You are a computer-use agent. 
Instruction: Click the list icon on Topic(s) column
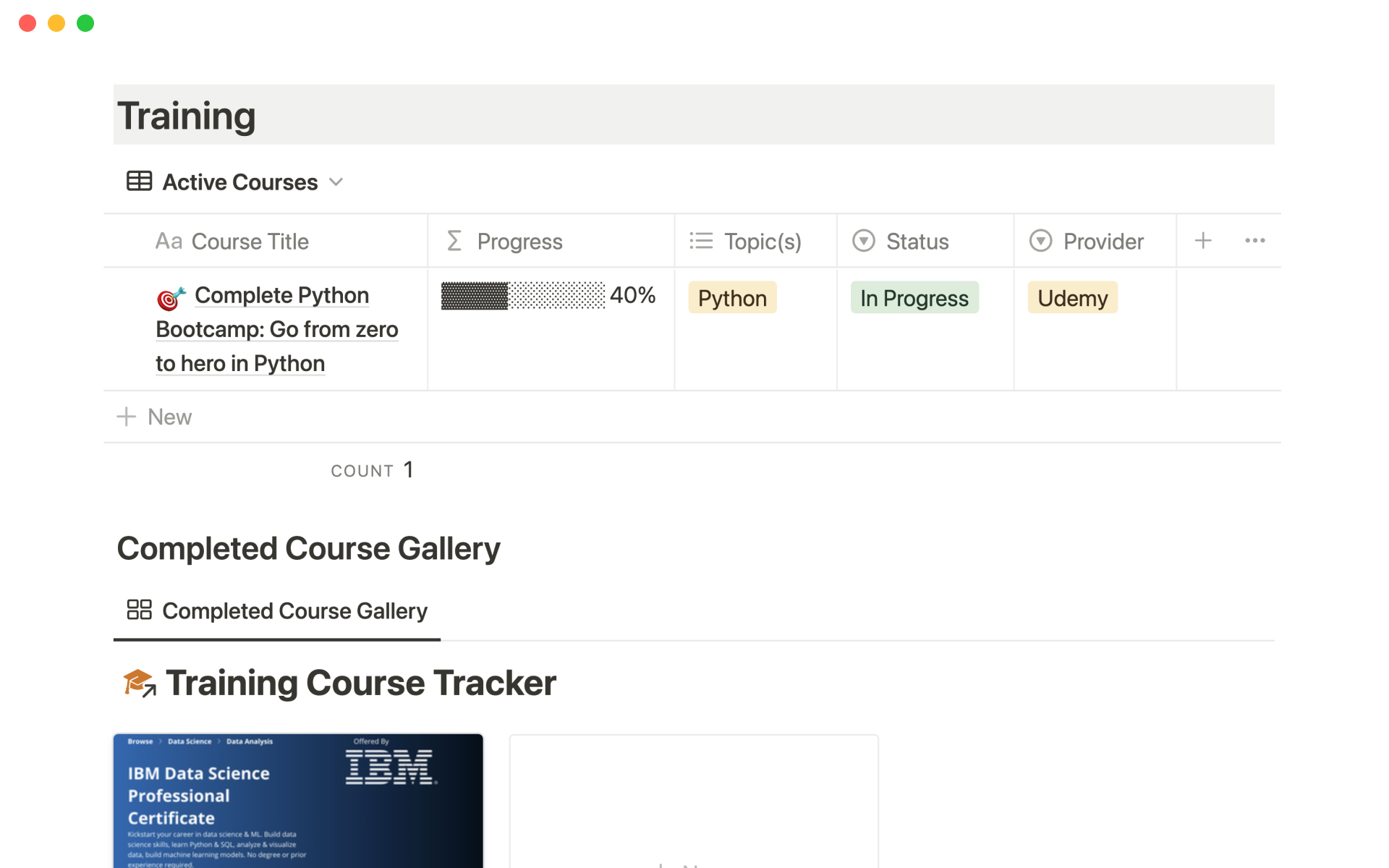(700, 241)
